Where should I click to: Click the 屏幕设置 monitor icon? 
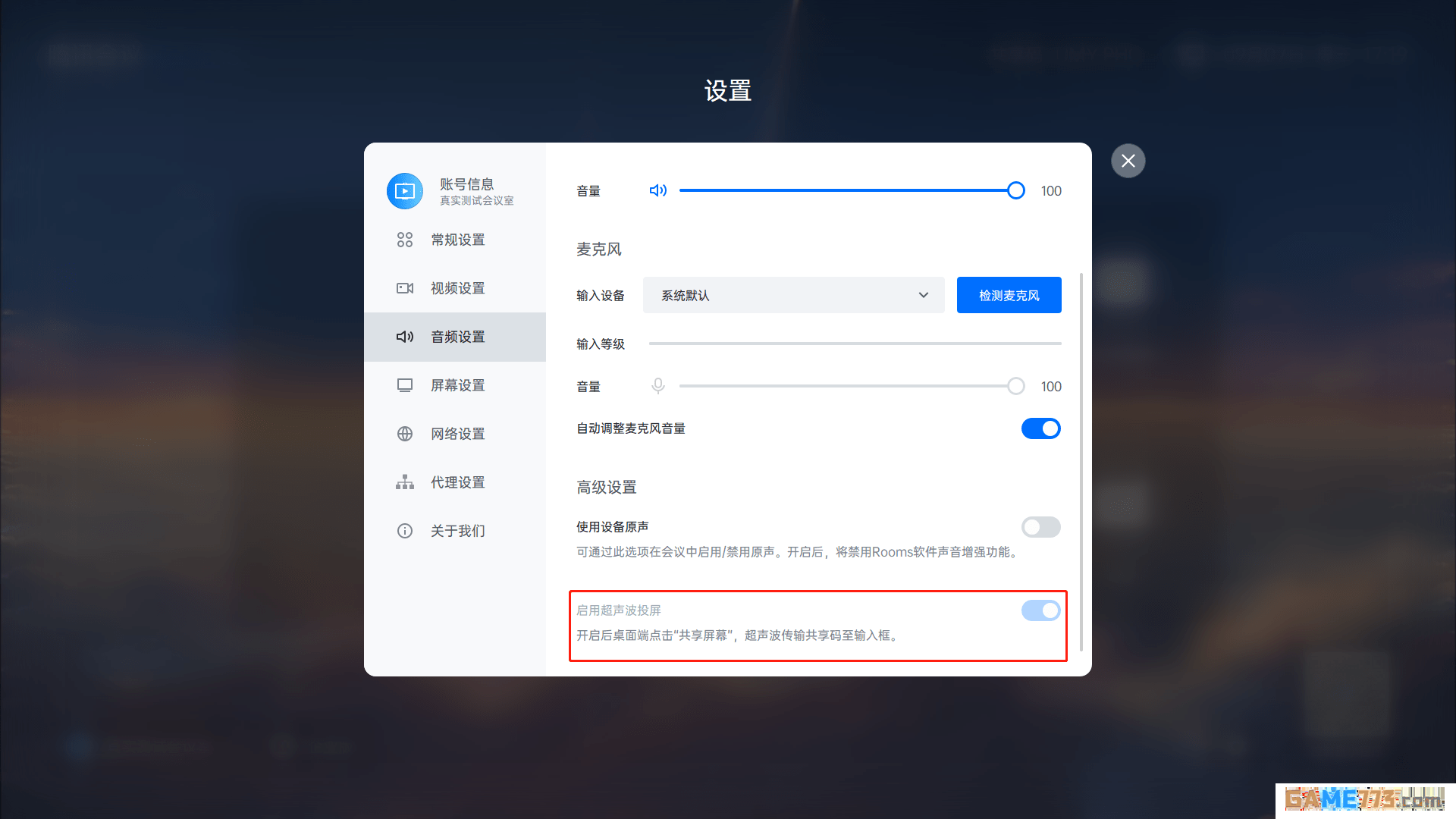[x=405, y=385]
